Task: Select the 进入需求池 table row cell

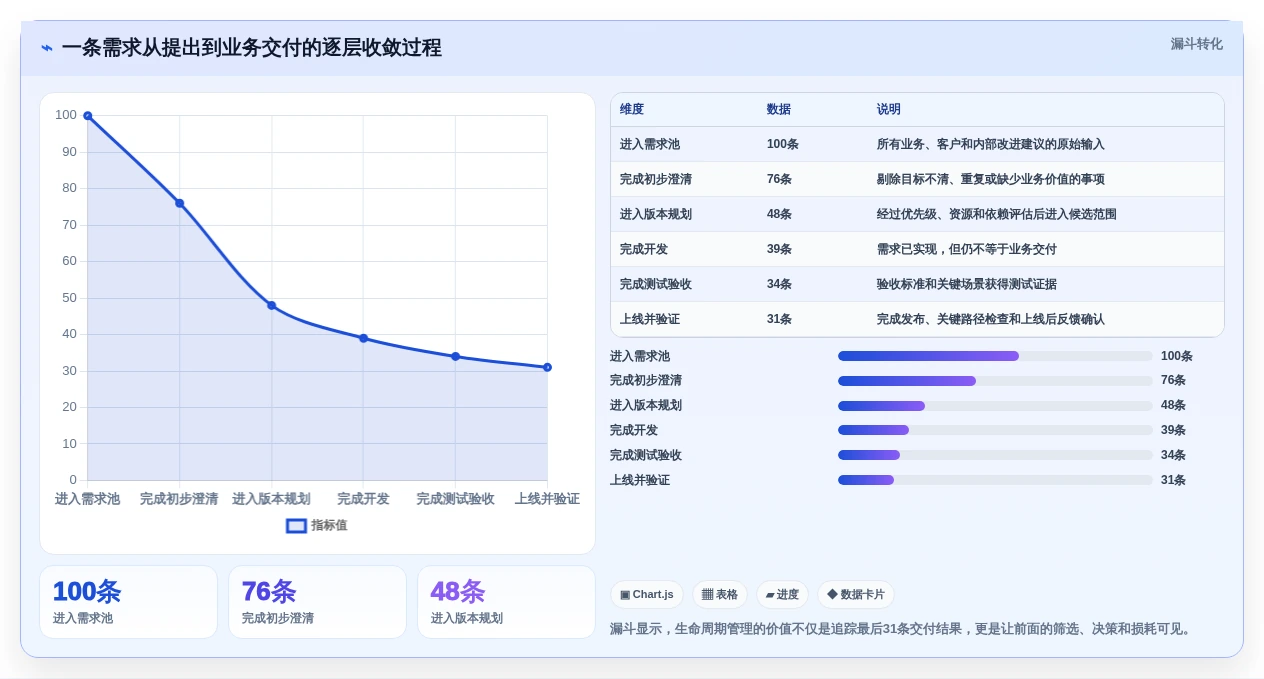Action: [x=650, y=144]
